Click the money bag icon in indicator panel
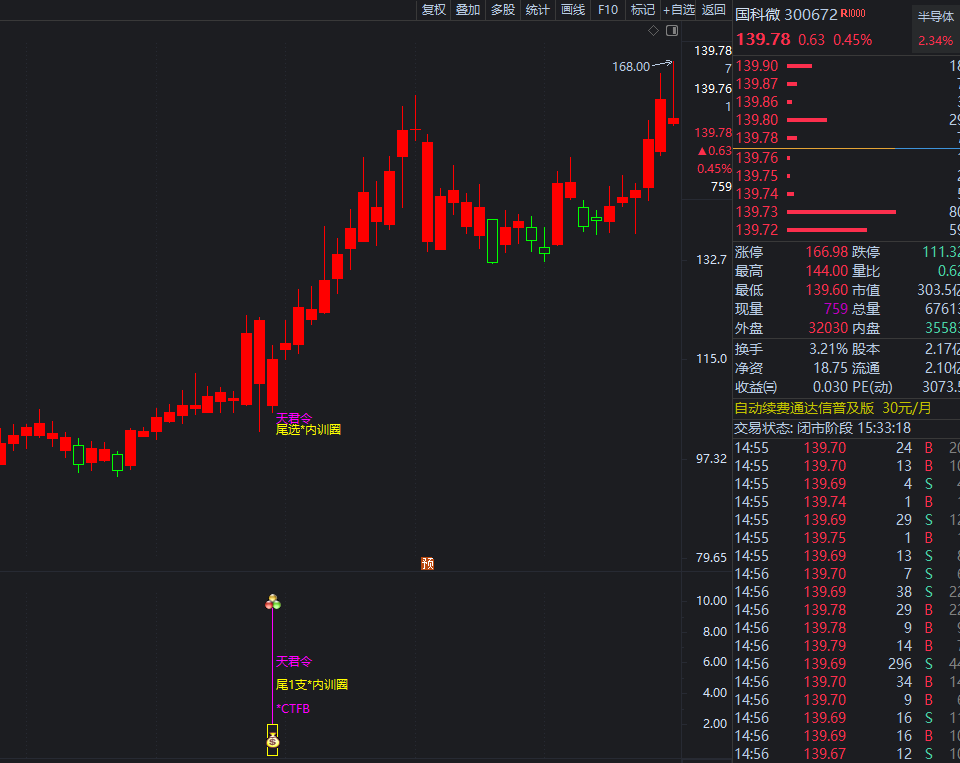 click(272, 741)
